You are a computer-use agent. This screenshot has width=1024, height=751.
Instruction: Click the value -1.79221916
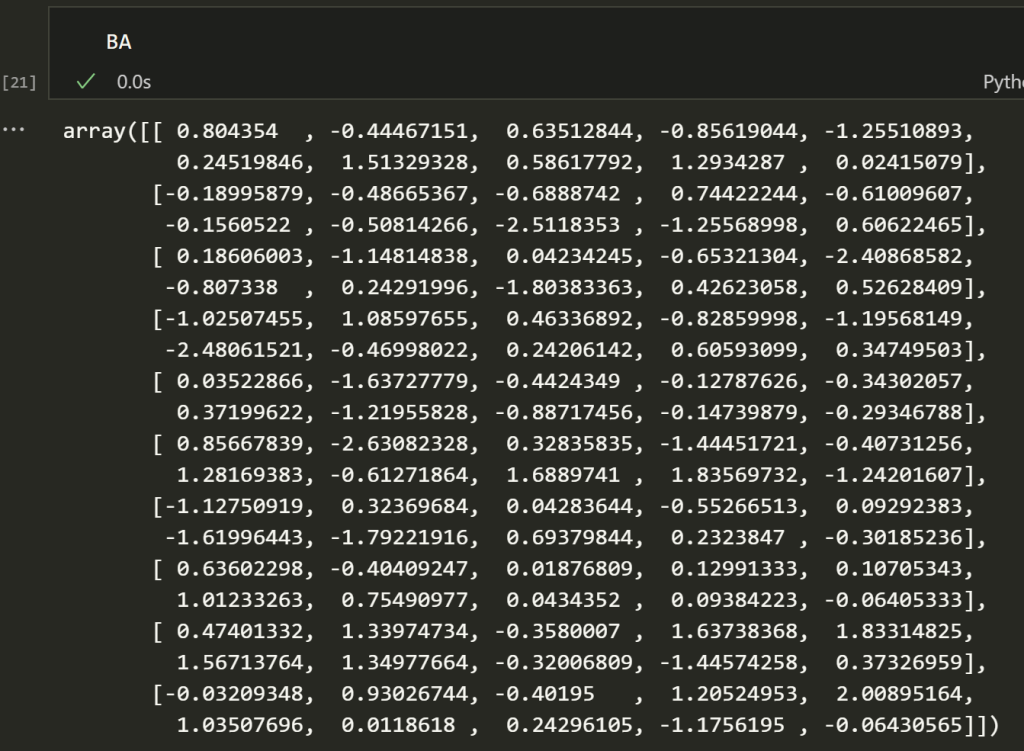click(x=400, y=539)
